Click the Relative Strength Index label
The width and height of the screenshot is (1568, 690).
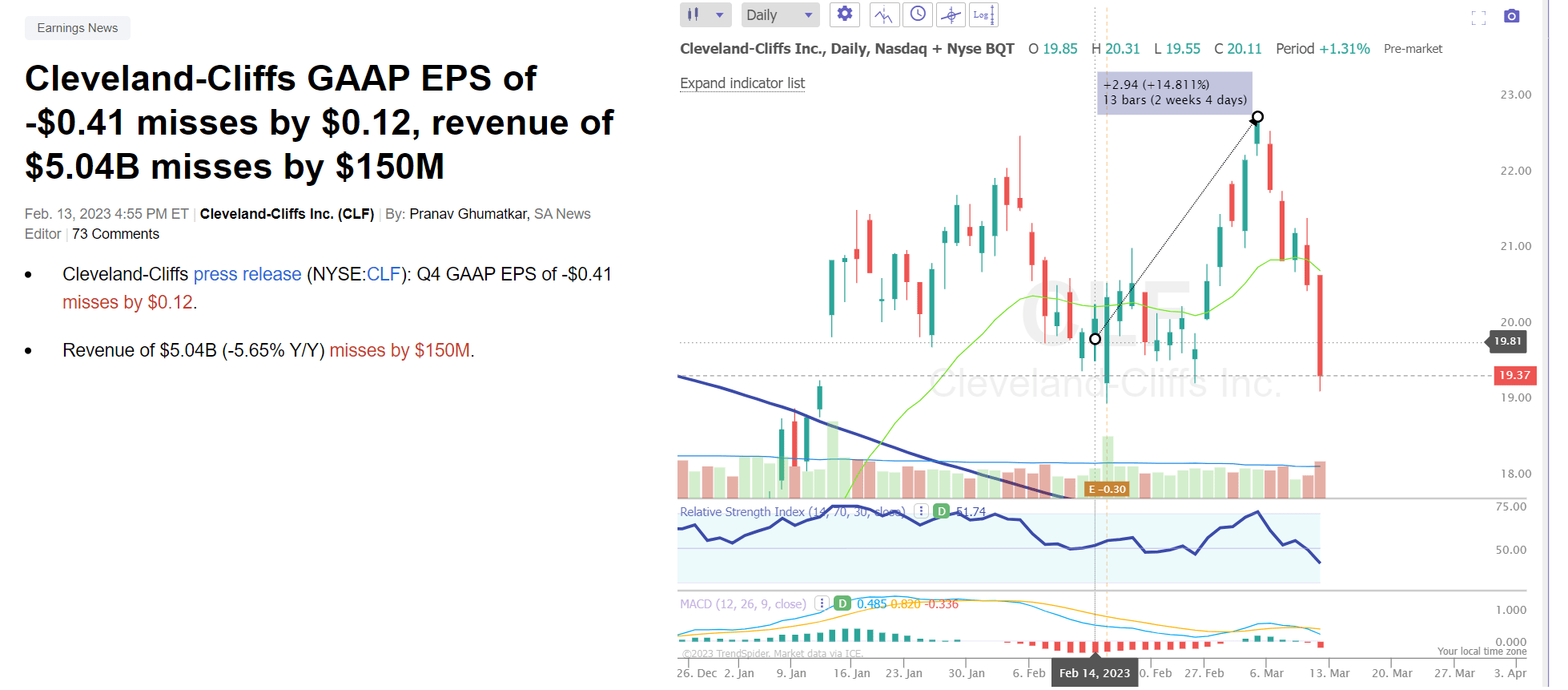coord(791,511)
